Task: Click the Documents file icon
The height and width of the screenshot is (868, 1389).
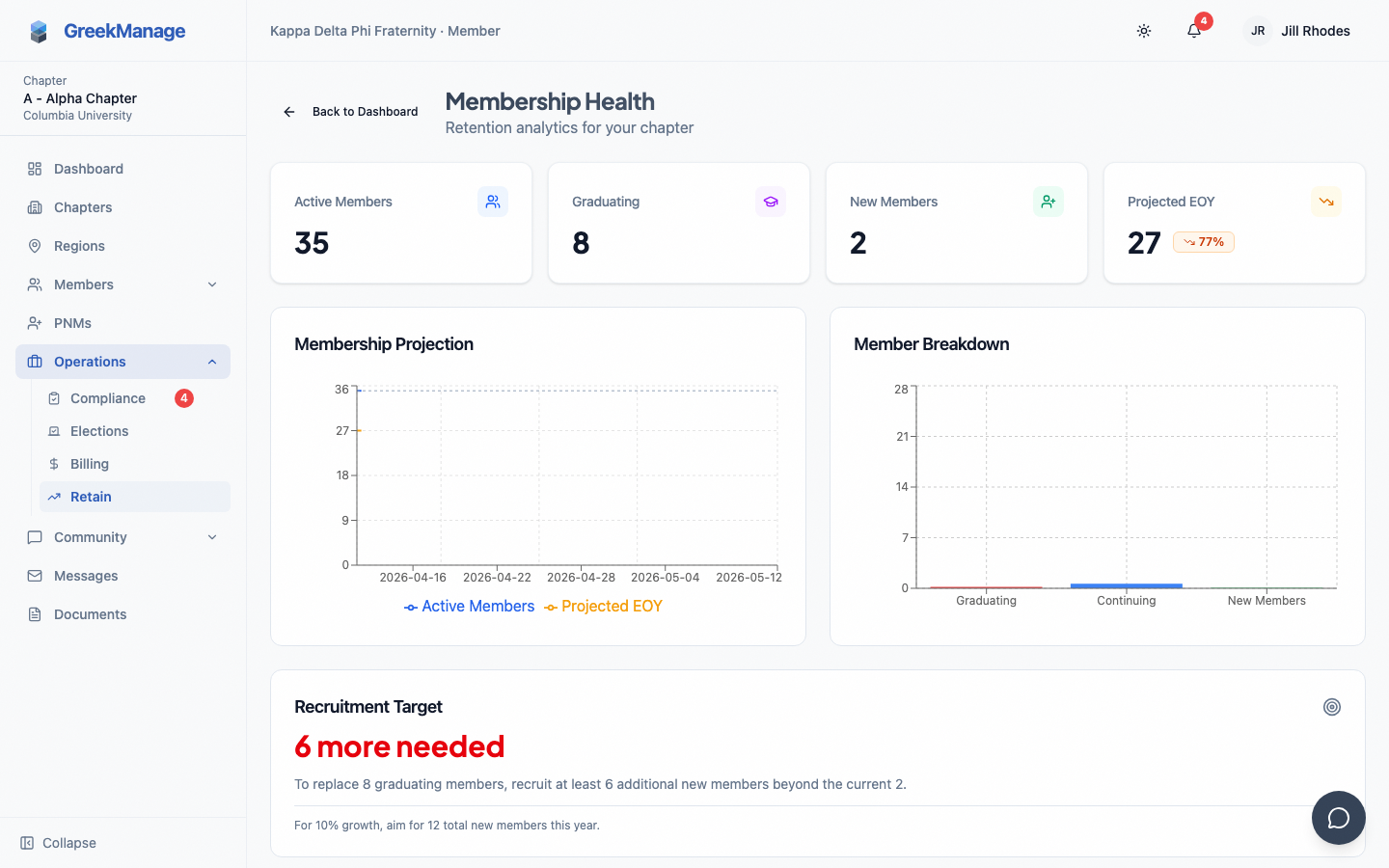Action: click(x=35, y=614)
